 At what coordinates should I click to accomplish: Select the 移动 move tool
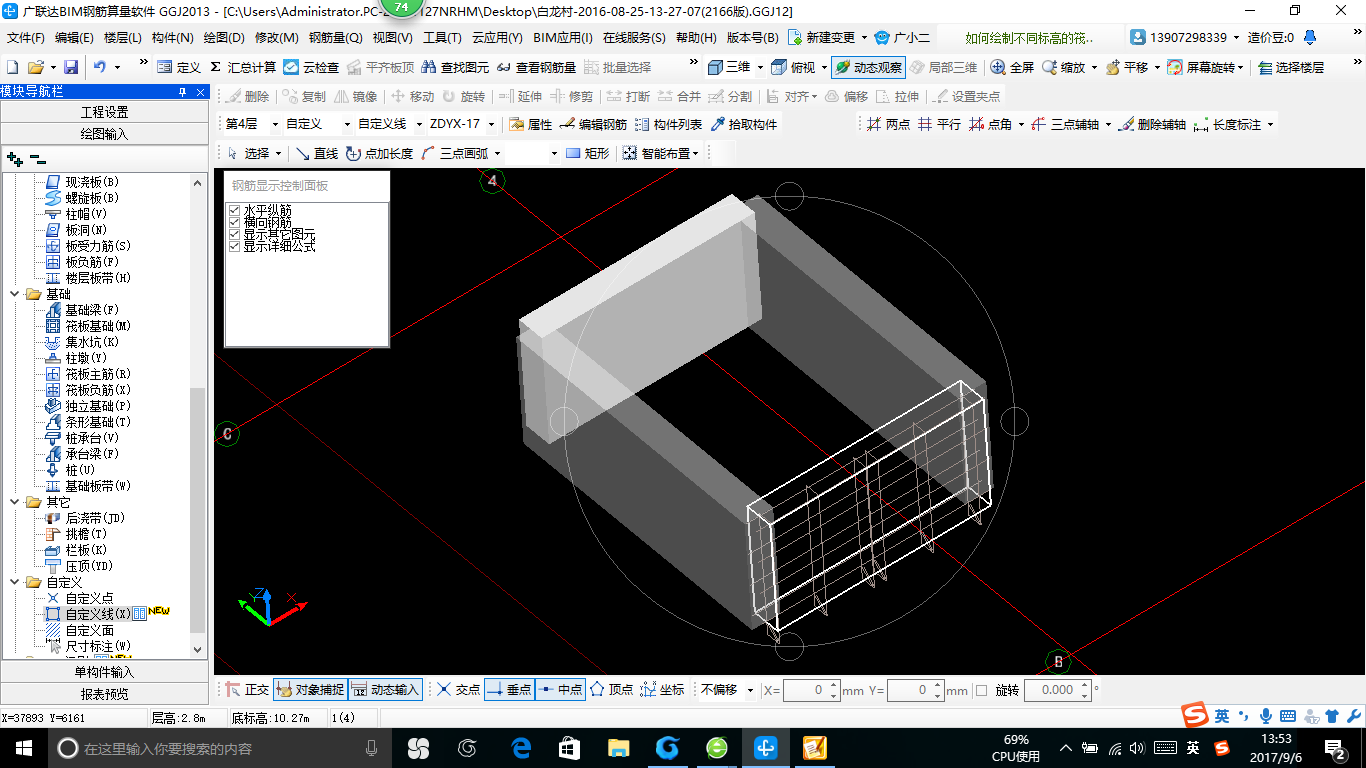pos(412,96)
